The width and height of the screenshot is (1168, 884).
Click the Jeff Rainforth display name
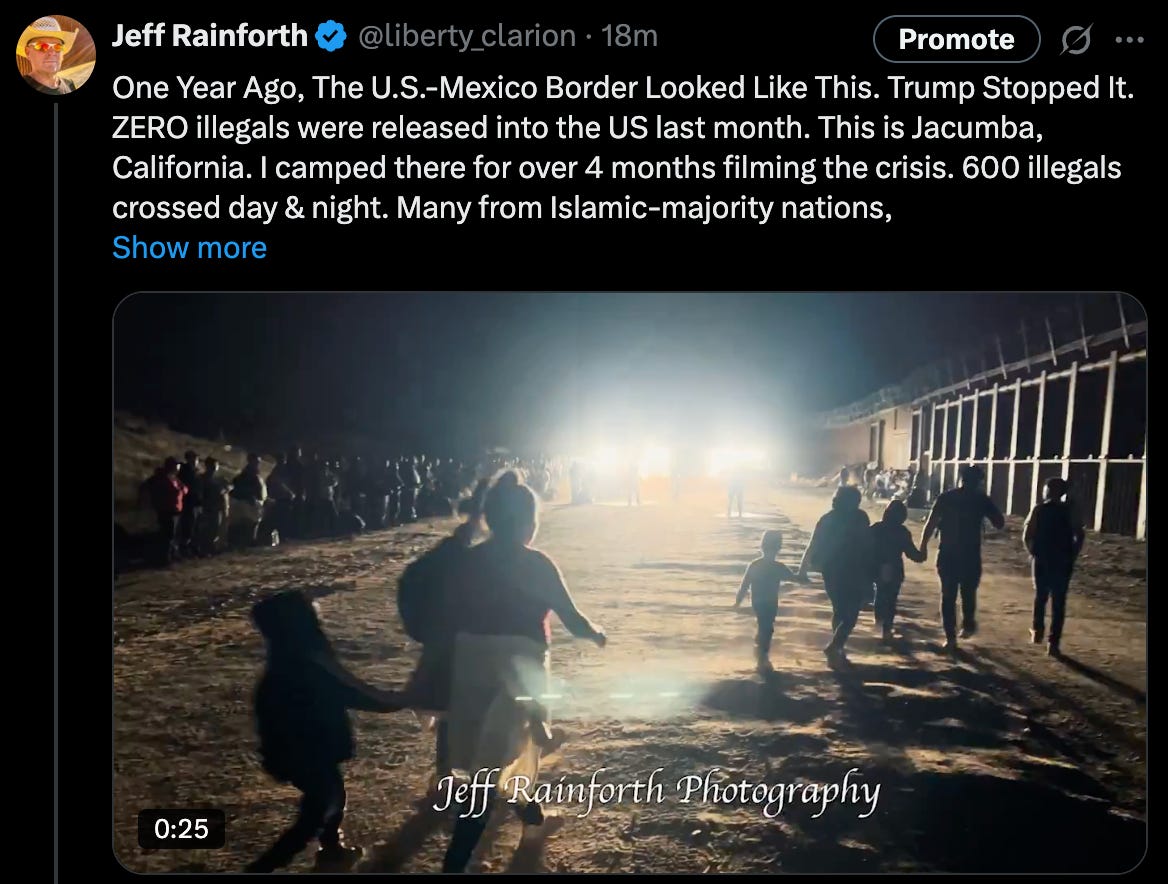[210, 36]
